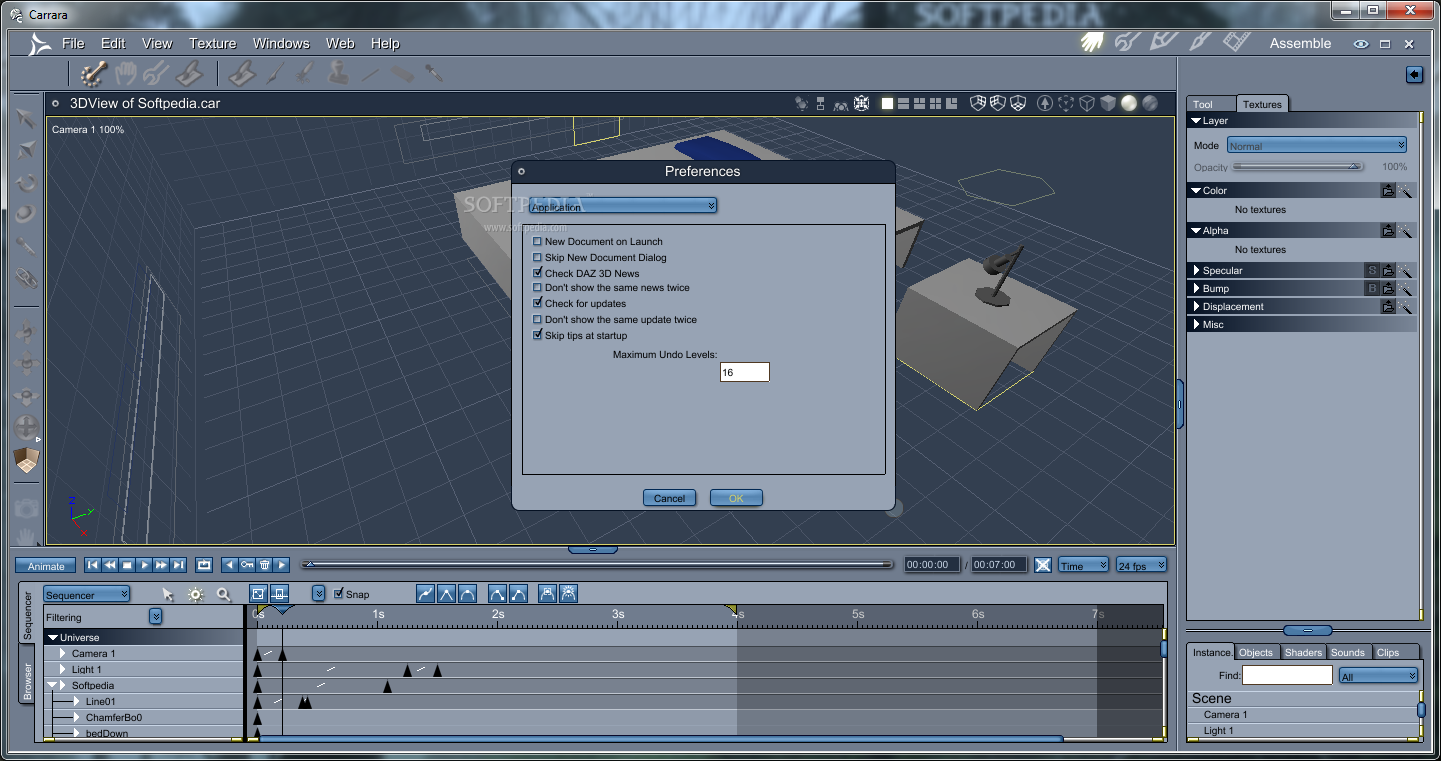
Task: Check Skip New Document Dialog
Action: [538, 257]
